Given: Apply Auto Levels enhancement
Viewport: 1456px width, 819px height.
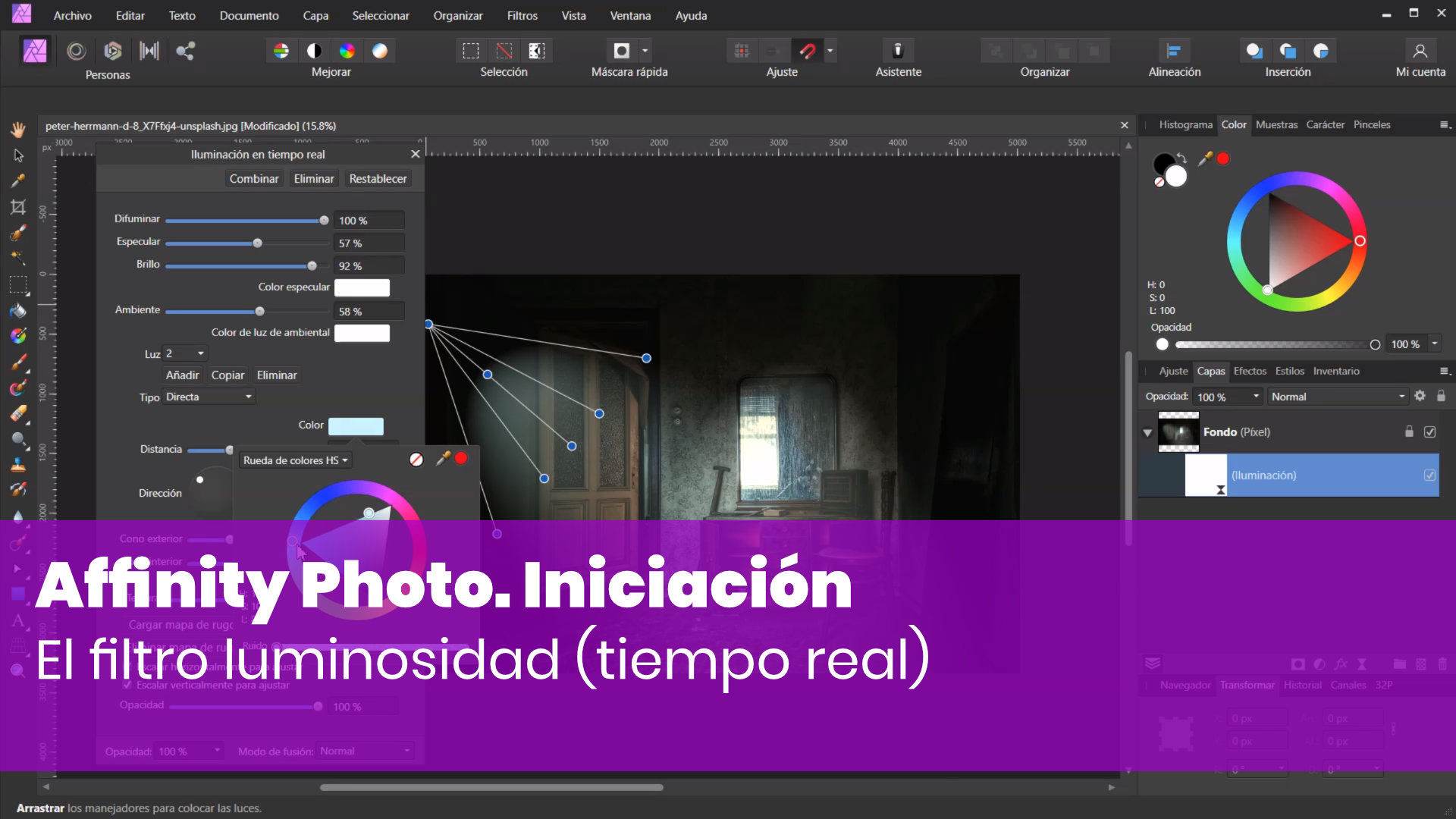Looking at the screenshot, I should [281, 51].
